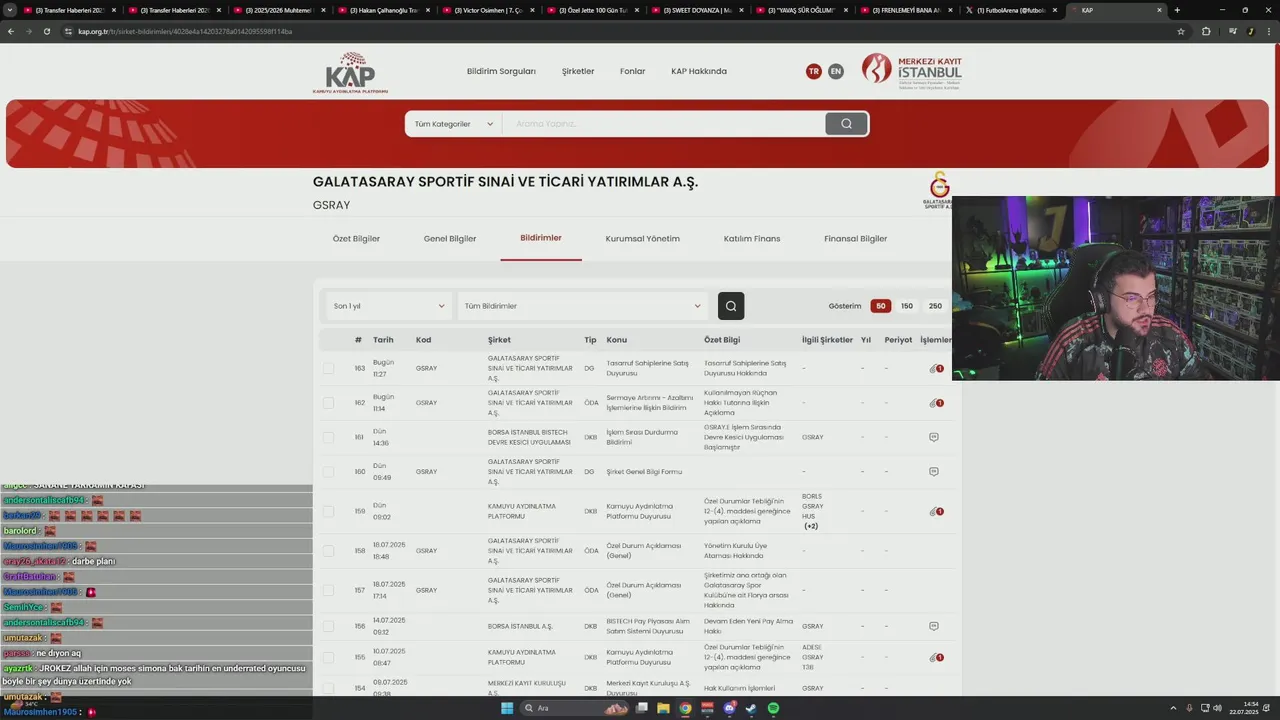Click the volume icon in system tray

coord(1217,708)
